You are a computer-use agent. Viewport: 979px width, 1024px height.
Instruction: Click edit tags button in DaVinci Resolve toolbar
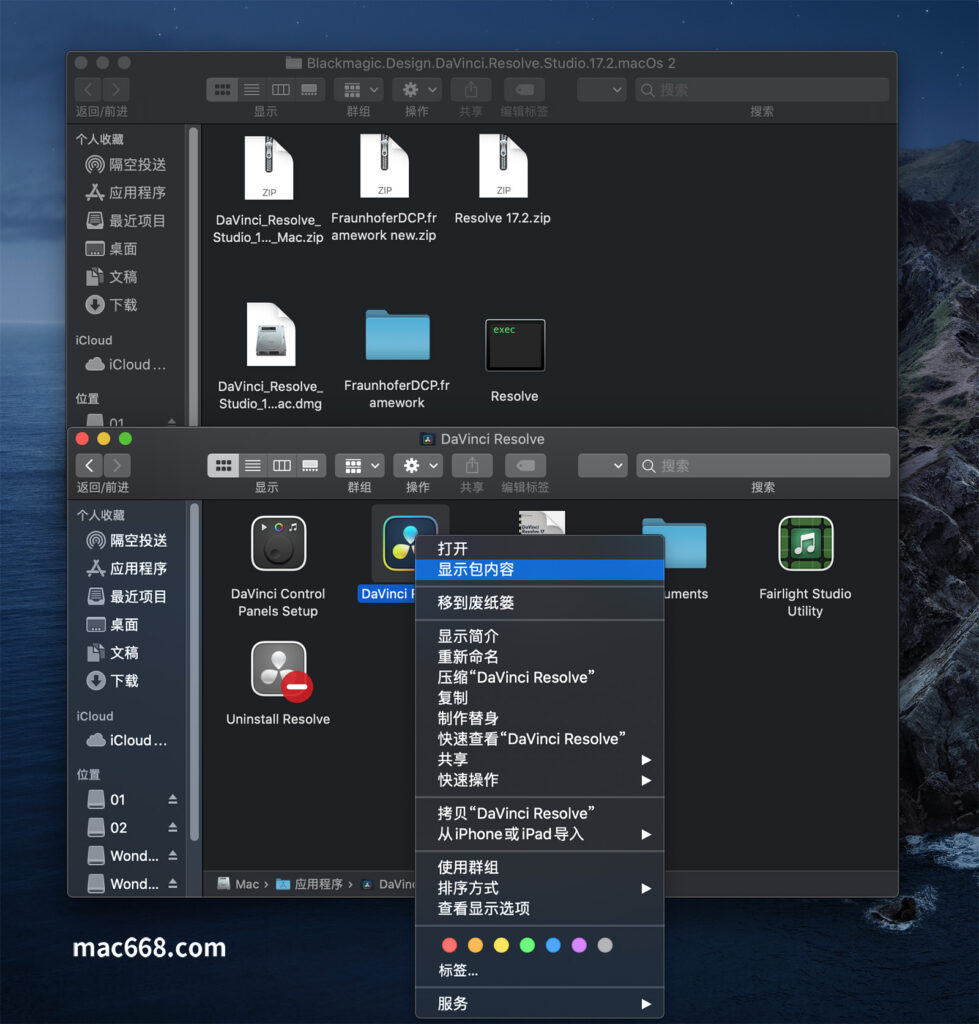[525, 466]
